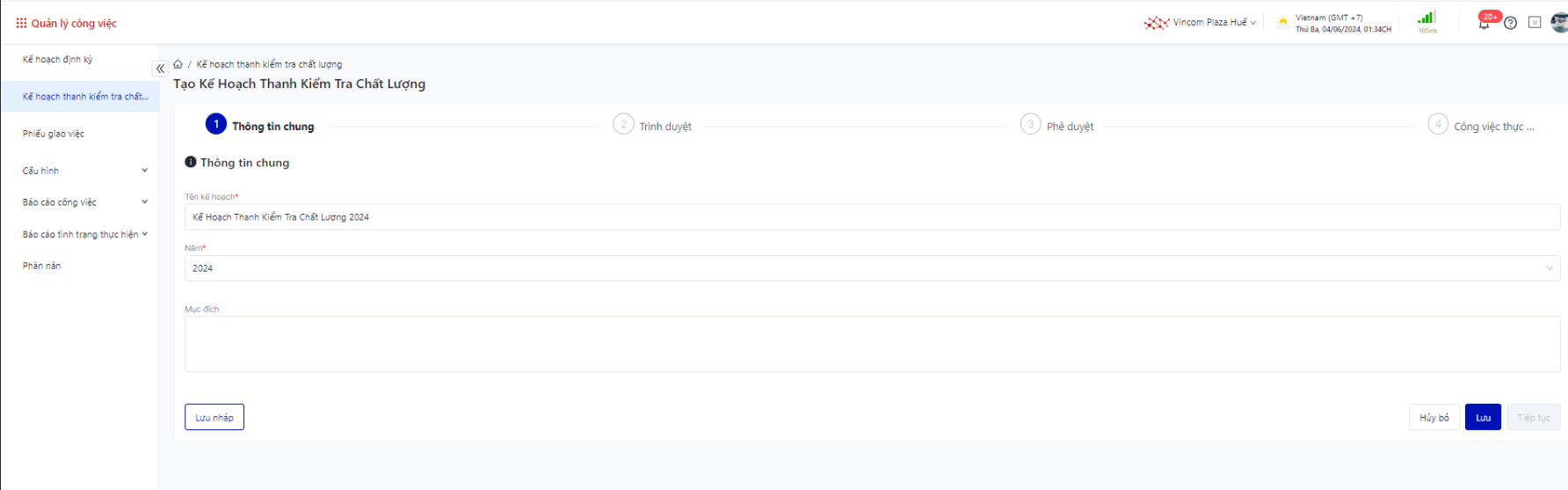The height and width of the screenshot is (490, 1568).
Task: Select step 4 circle Công việc thực
Action: click(x=1438, y=124)
